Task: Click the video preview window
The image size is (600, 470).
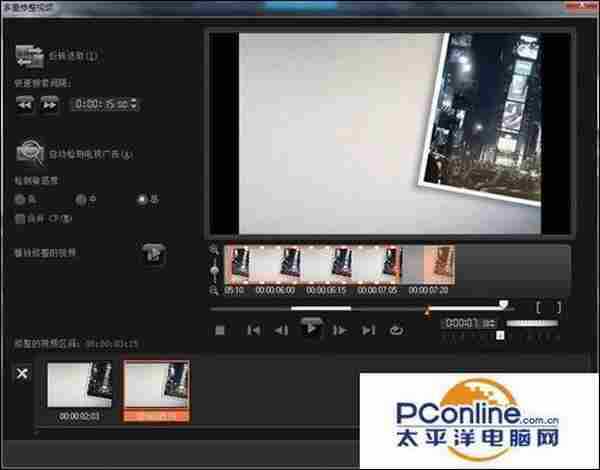Action: click(x=390, y=133)
